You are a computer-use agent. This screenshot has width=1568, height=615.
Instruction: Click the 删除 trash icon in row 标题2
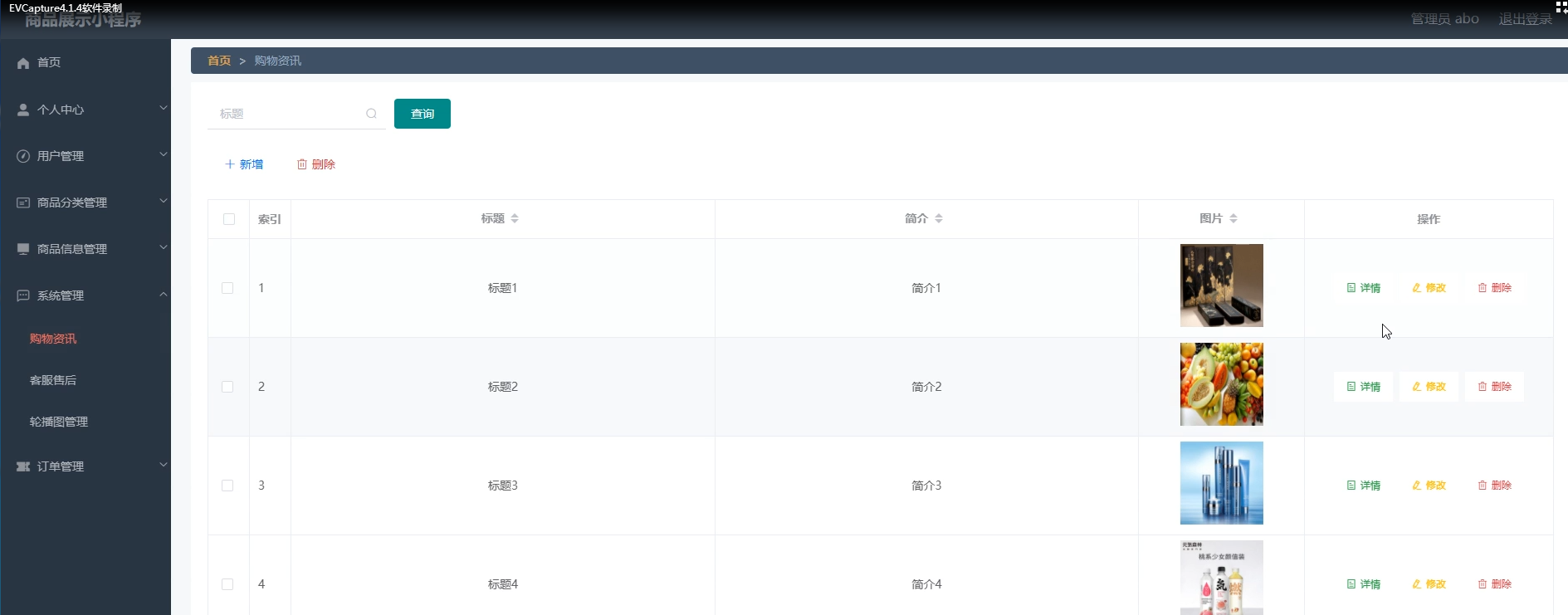[1483, 387]
